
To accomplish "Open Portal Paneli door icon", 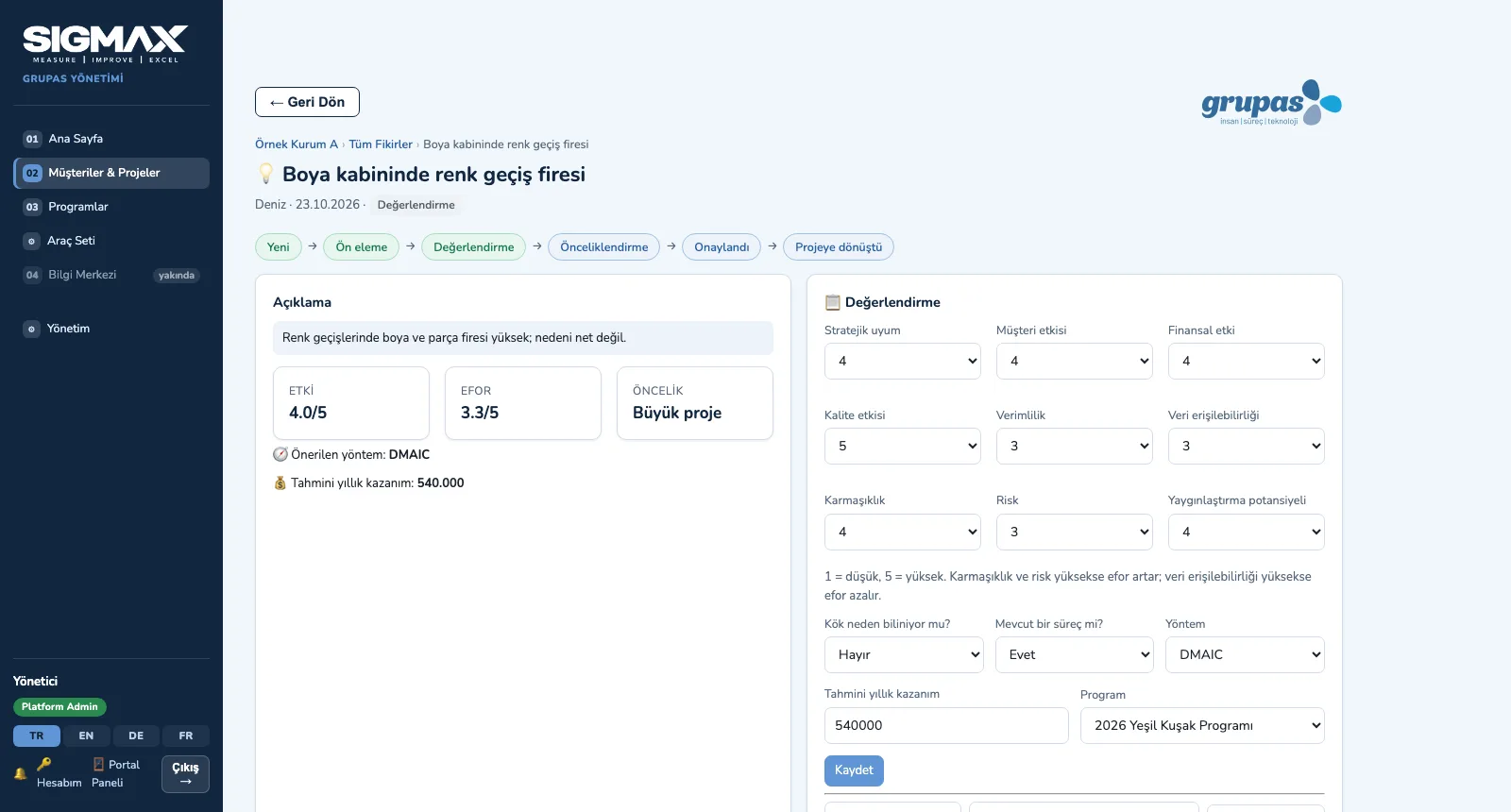I will coord(98,764).
